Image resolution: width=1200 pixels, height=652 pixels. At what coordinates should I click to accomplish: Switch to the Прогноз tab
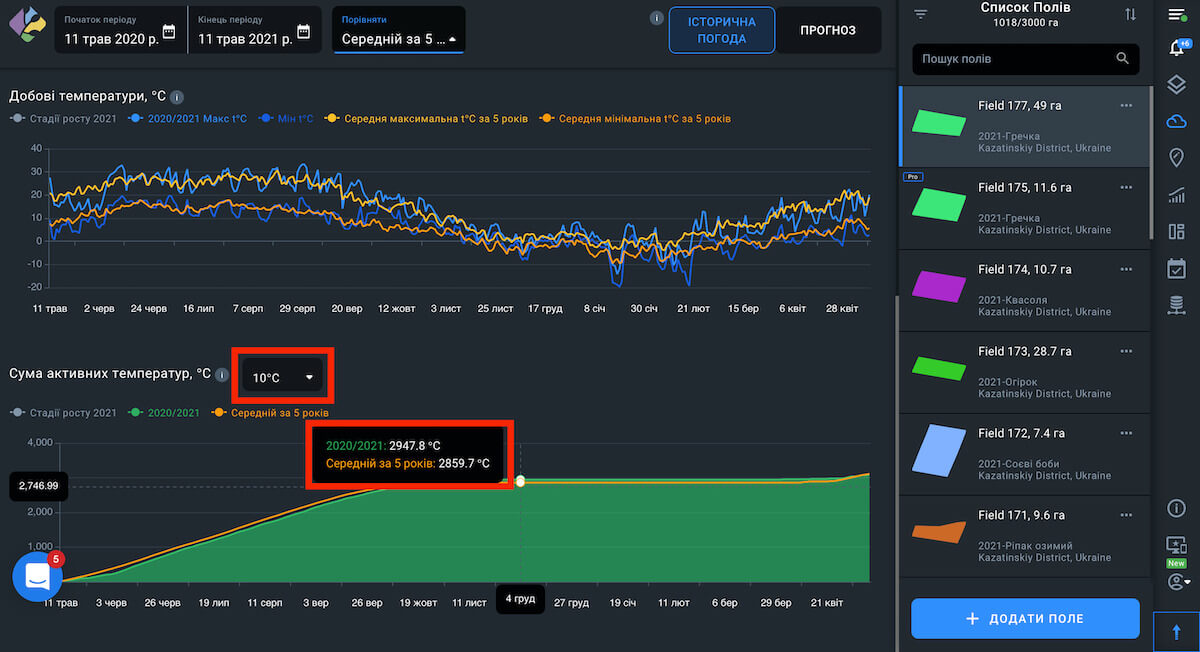click(x=827, y=30)
